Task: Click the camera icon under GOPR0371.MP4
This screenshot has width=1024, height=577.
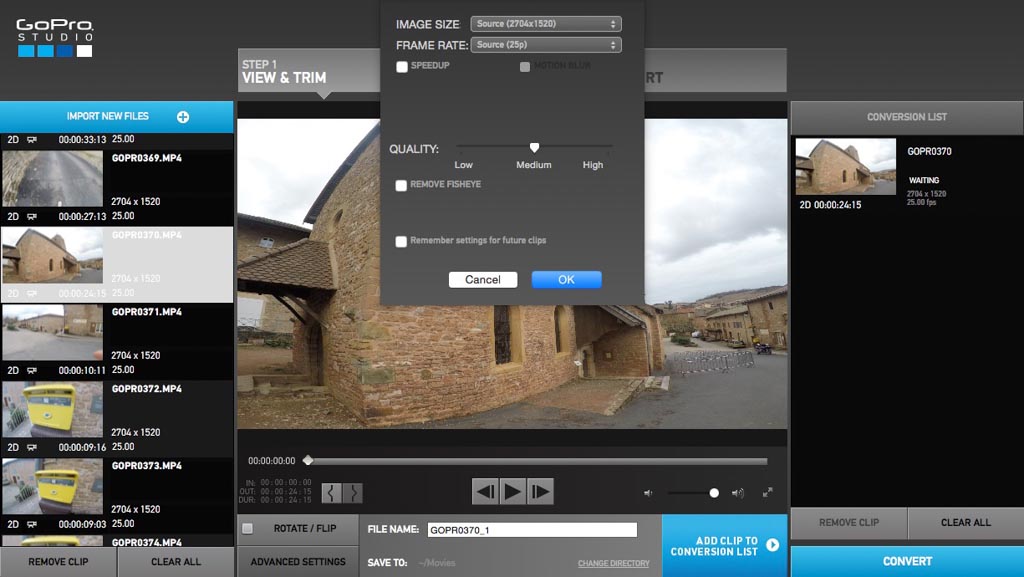Action: click(x=32, y=370)
